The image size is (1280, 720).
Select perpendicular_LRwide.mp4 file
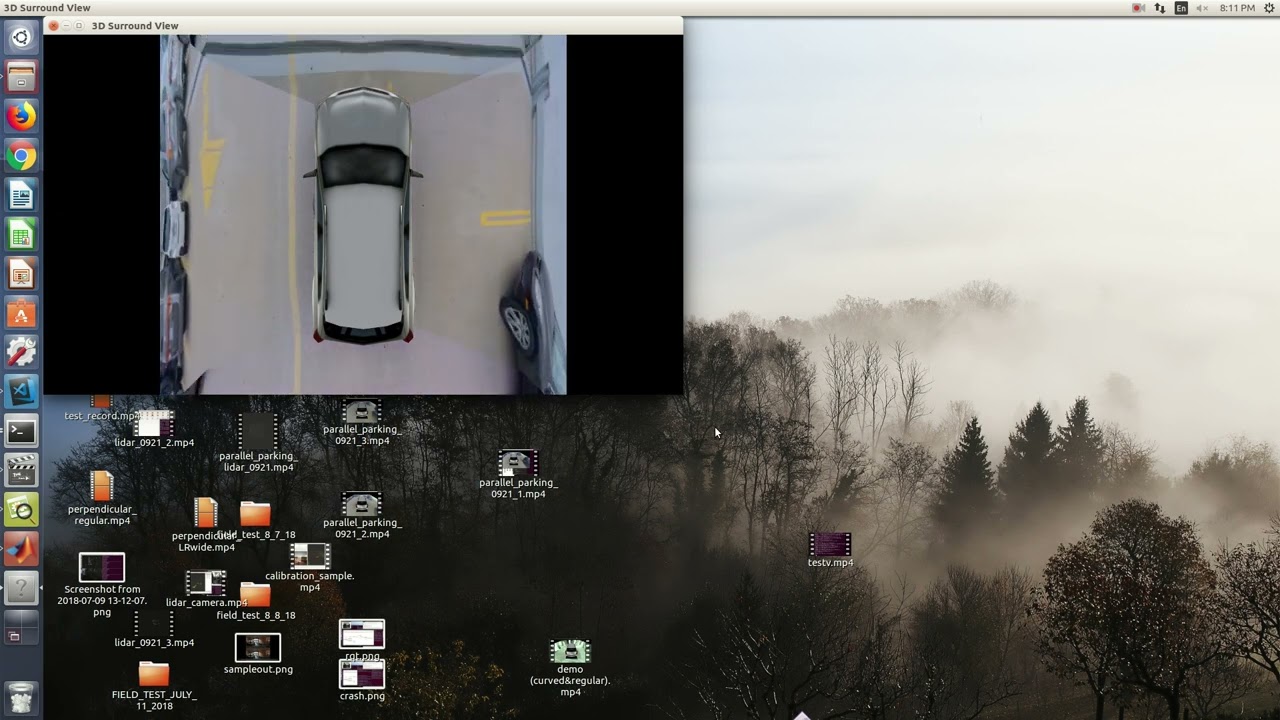tap(206, 526)
